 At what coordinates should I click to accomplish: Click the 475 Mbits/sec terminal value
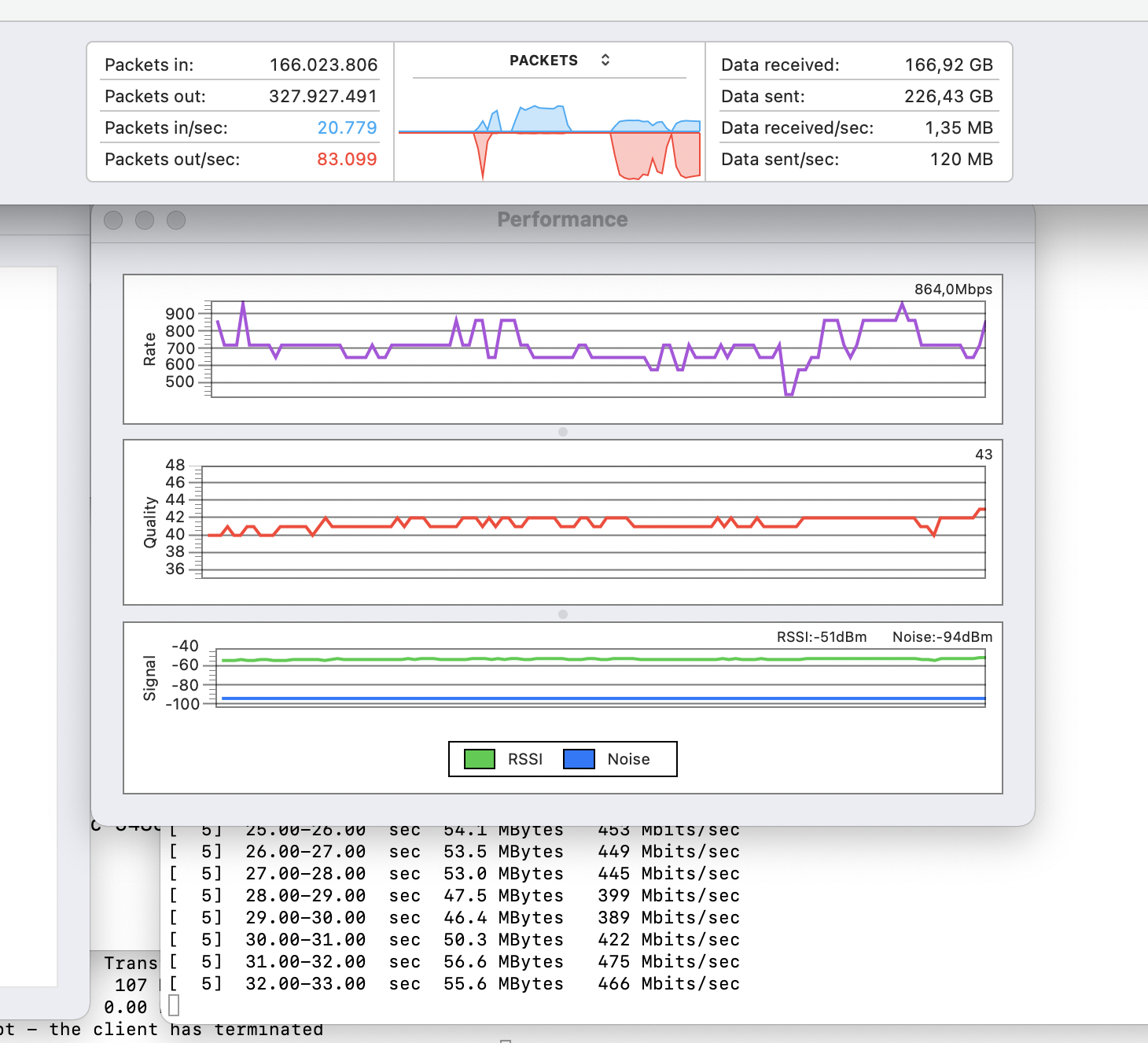click(668, 962)
